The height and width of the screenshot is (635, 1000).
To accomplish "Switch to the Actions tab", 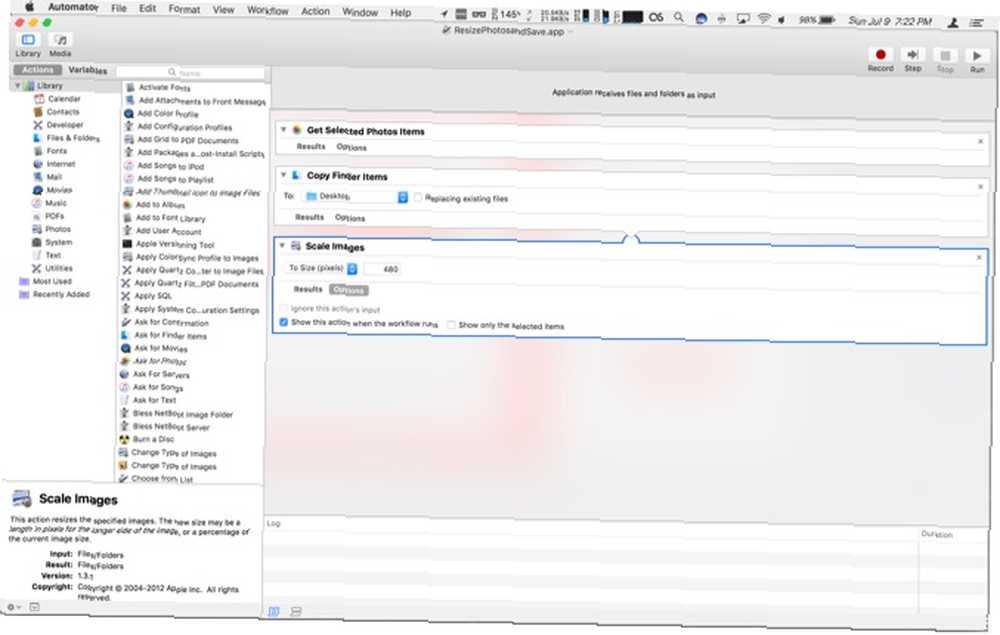I will [x=38, y=69].
